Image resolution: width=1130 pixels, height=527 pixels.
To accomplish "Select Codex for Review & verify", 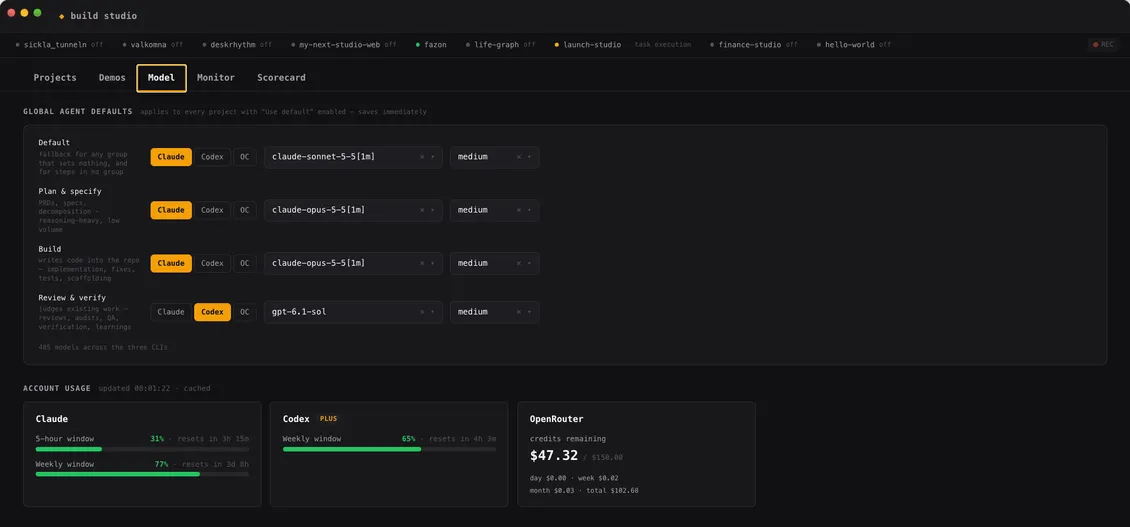I will 212,312.
